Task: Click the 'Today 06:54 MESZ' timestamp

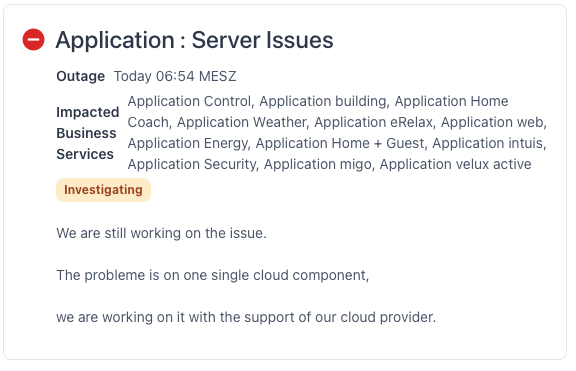Action: click(175, 76)
